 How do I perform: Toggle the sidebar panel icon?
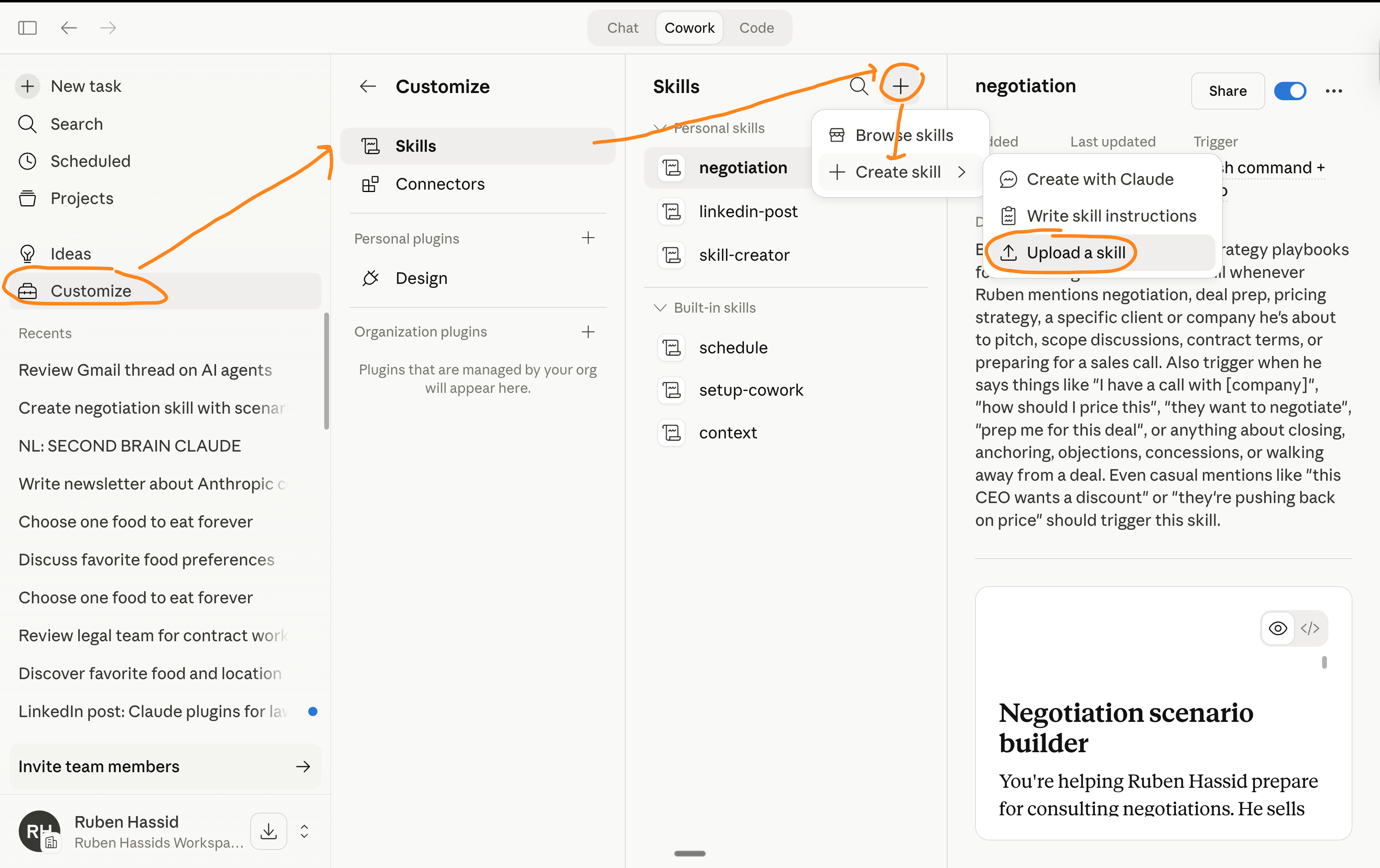coord(27,28)
